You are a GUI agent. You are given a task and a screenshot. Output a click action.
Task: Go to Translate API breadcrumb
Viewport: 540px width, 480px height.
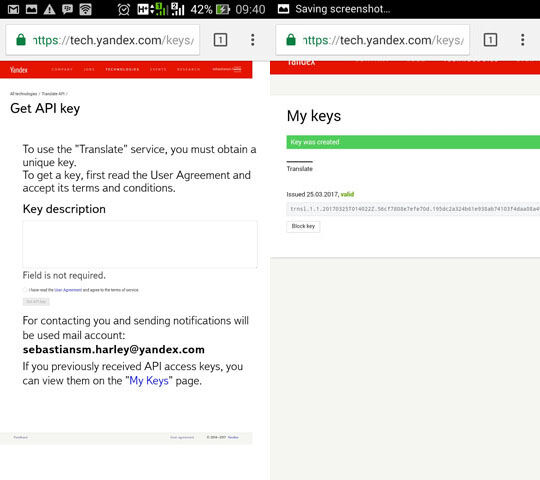[53, 94]
